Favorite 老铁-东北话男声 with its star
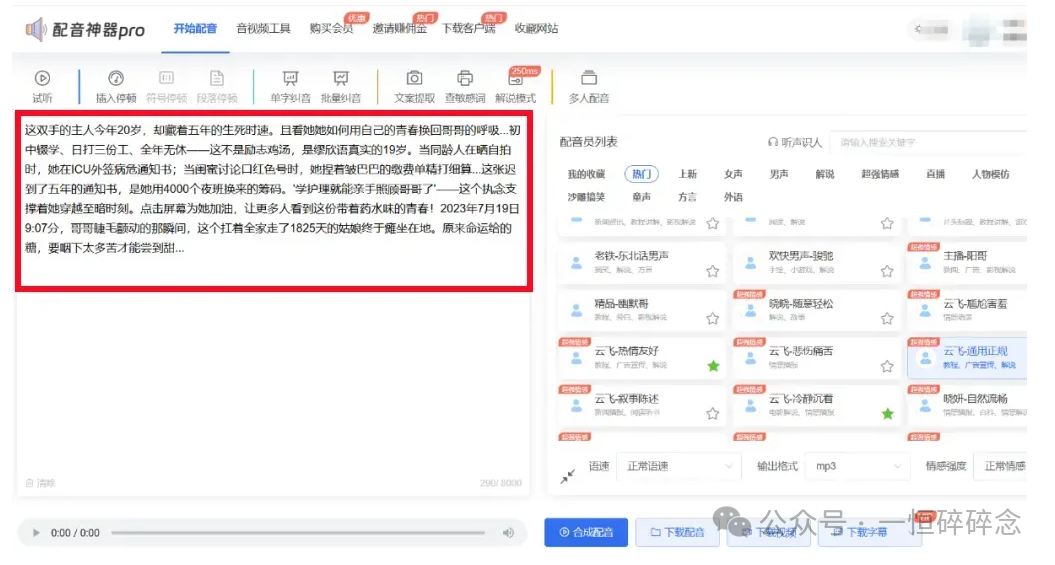 coord(713,271)
